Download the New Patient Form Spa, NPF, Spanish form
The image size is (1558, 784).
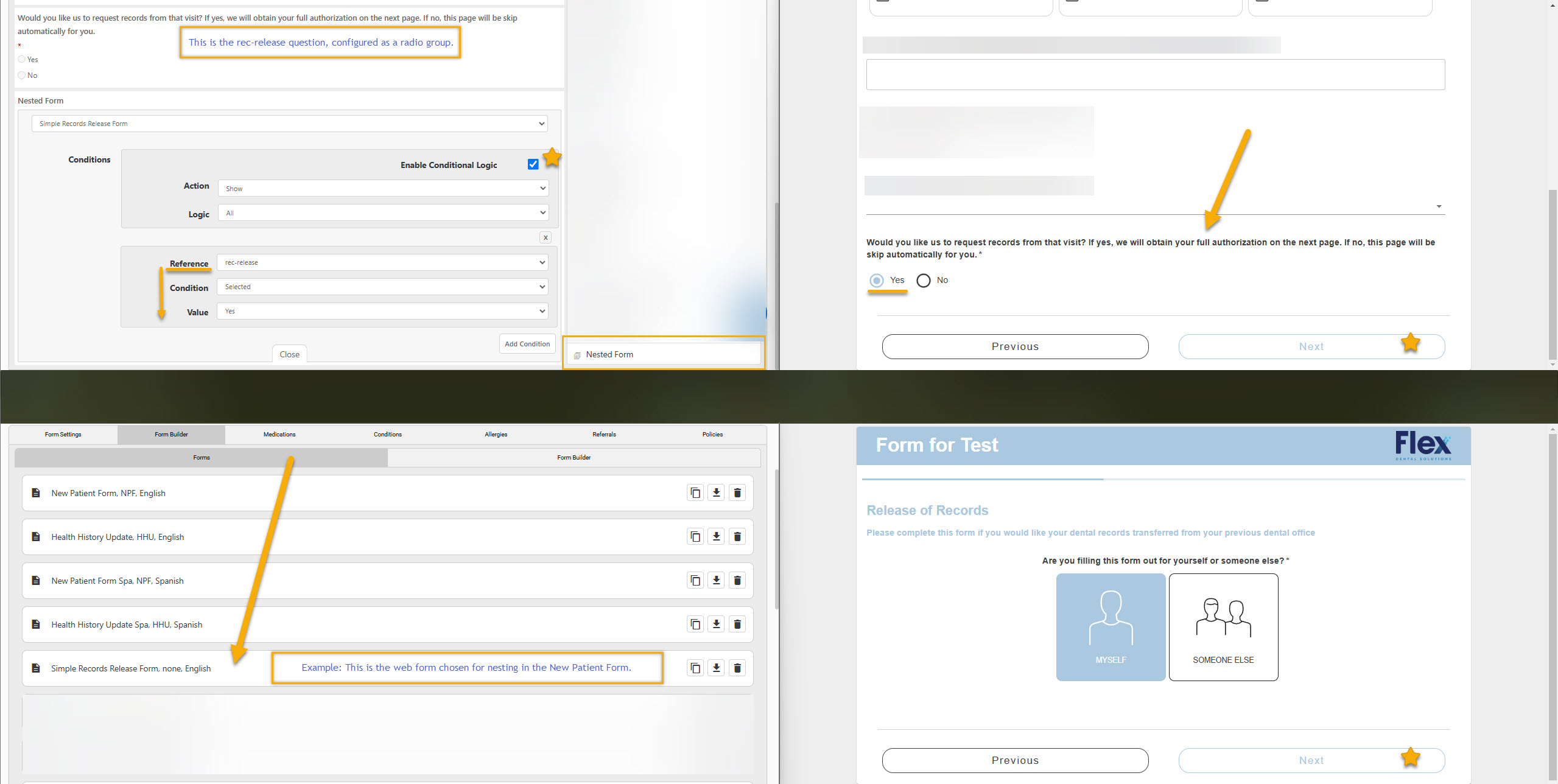716,581
